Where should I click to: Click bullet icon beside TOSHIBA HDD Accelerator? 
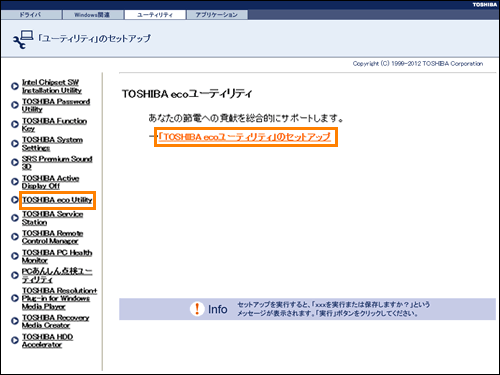tap(15, 340)
